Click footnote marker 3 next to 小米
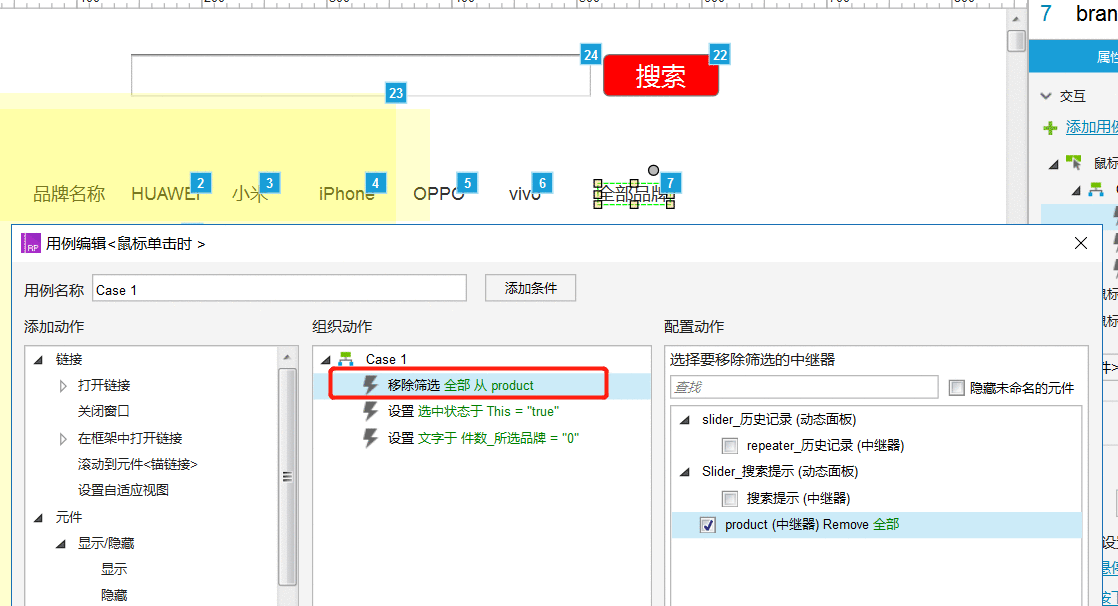This screenshot has height=606, width=1118. (270, 183)
